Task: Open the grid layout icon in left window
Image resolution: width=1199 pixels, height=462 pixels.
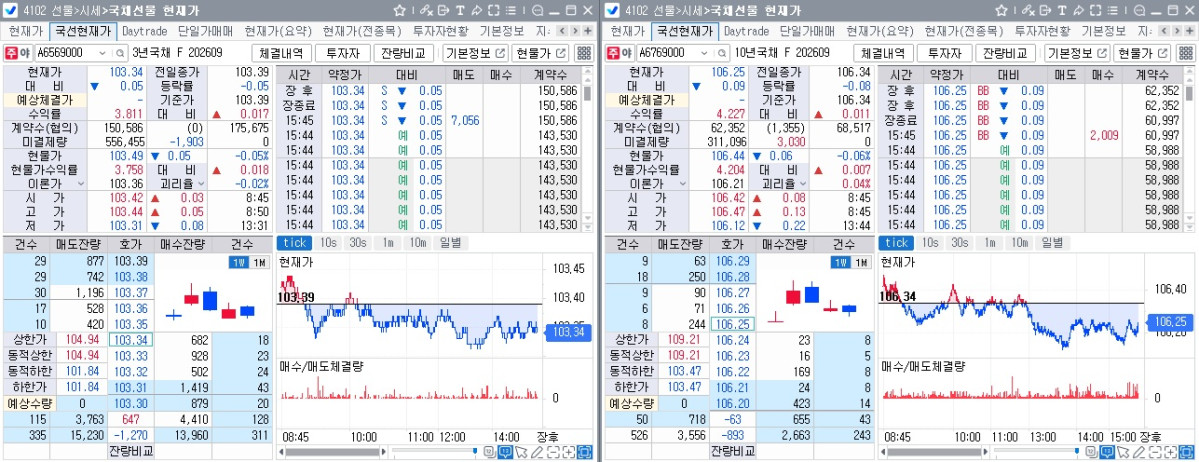Action: [584, 53]
